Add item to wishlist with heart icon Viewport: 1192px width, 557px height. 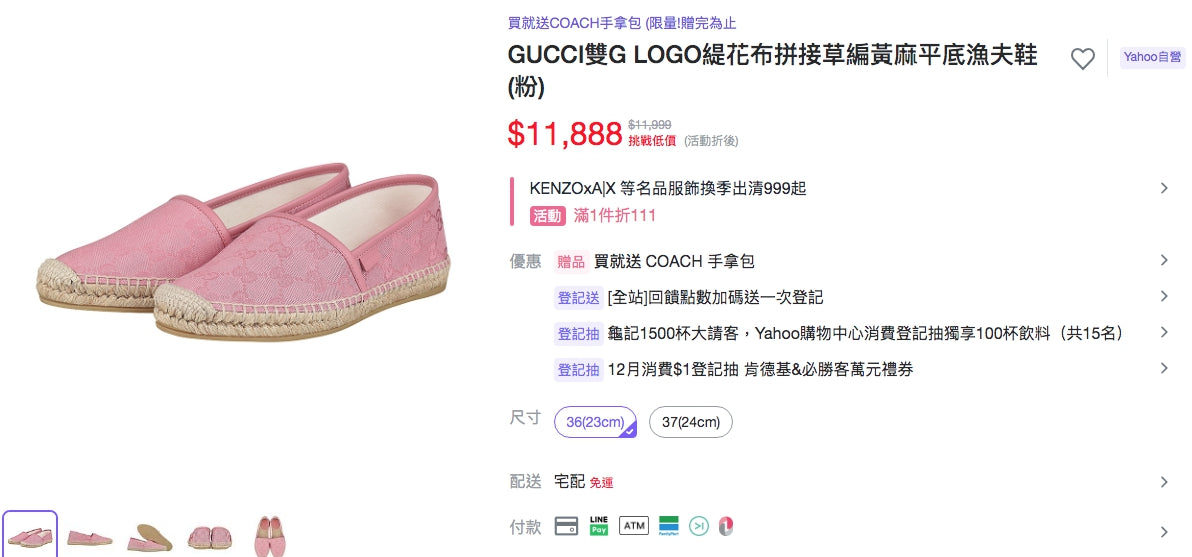coord(1082,59)
